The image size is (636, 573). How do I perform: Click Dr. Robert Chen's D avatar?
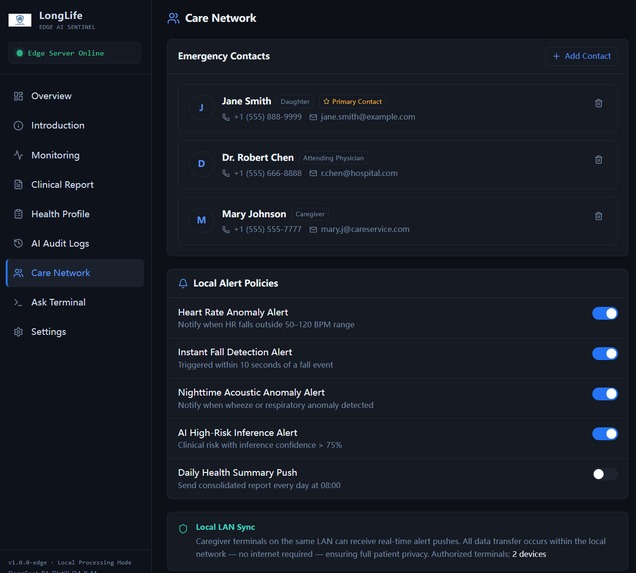201,164
